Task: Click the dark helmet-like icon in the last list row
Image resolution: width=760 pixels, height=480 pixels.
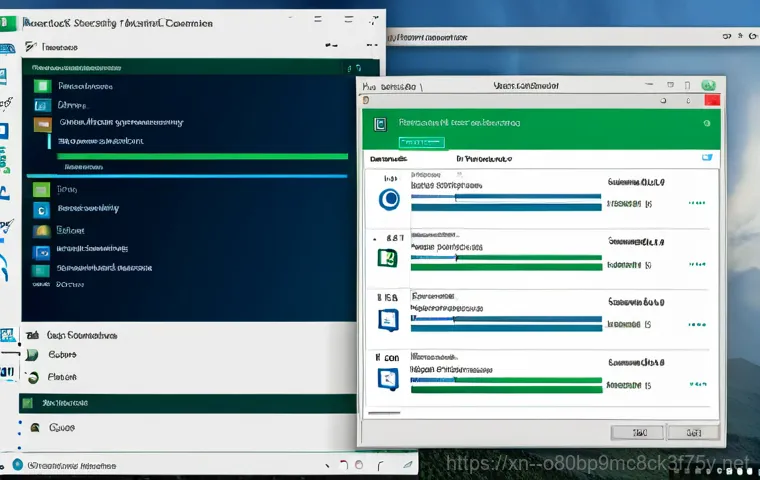Action: pyautogui.click(x=35, y=427)
